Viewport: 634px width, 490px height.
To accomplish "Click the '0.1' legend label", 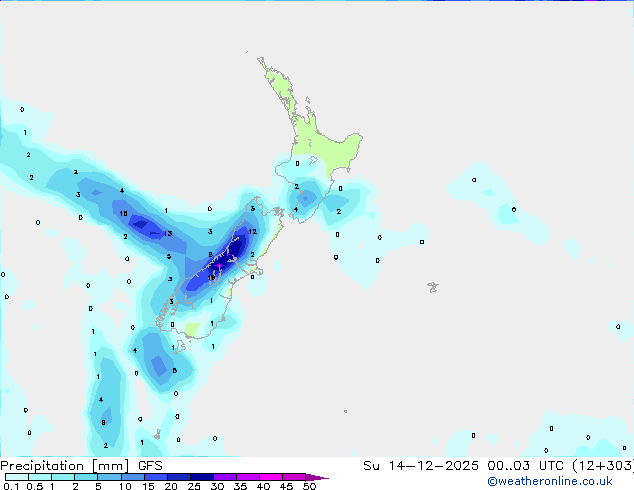I will pos(11,486).
